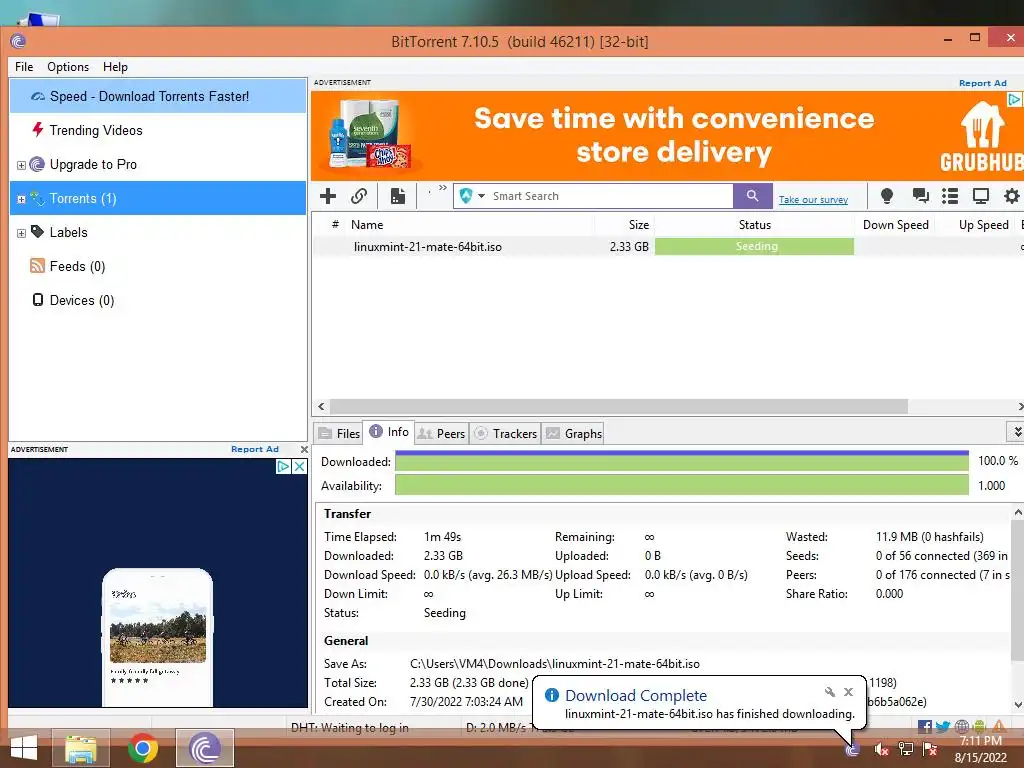
Task: Open the chat bubbles icon
Action: coord(920,196)
